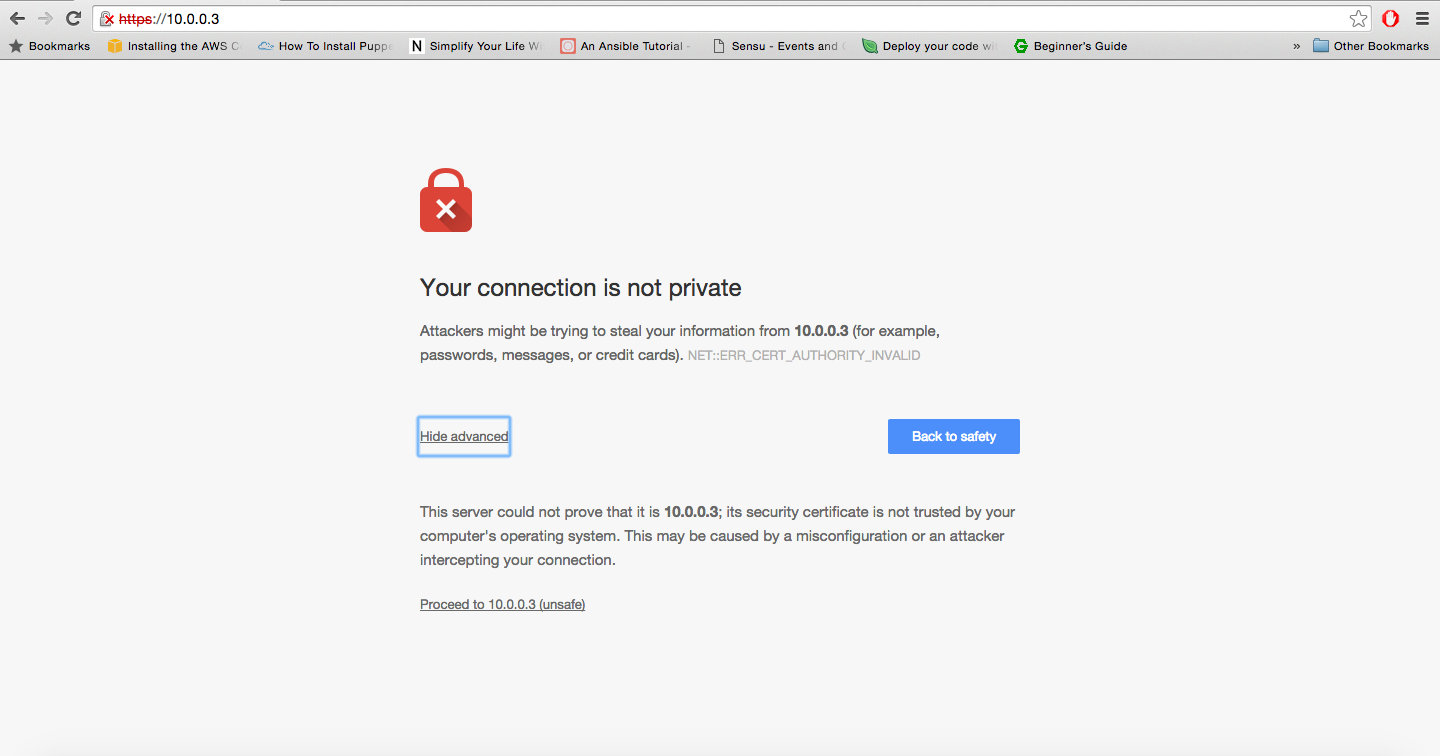This screenshot has height=756, width=1440.
Task: Click the red Adblock extension icon
Action: [1390, 18]
